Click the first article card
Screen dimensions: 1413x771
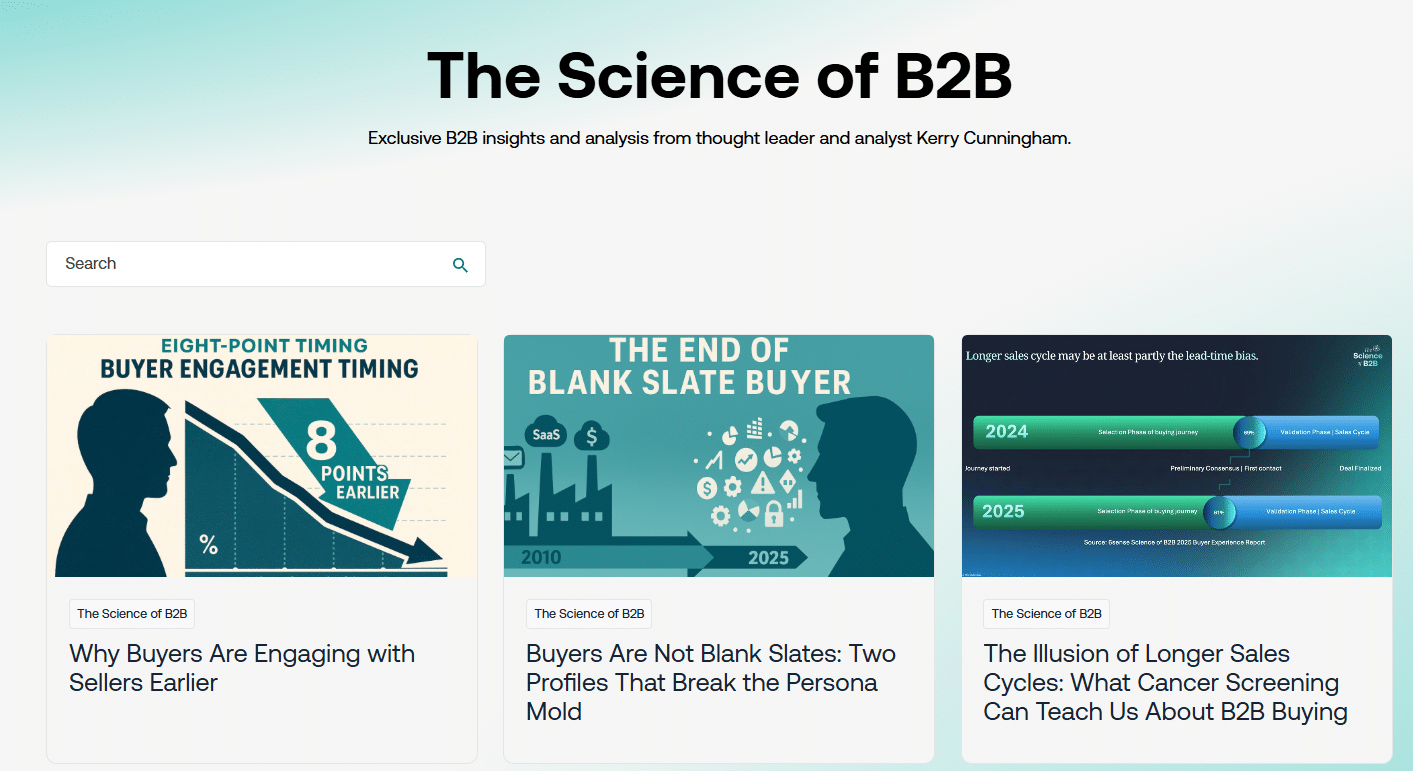pos(262,545)
